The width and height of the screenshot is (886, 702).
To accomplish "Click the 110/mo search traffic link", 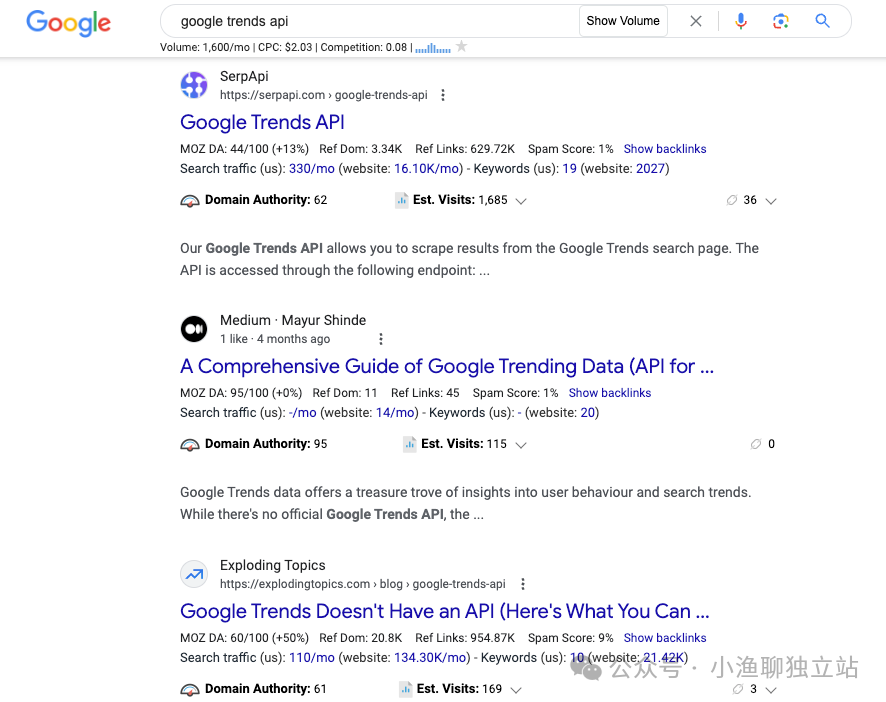I will [312, 657].
